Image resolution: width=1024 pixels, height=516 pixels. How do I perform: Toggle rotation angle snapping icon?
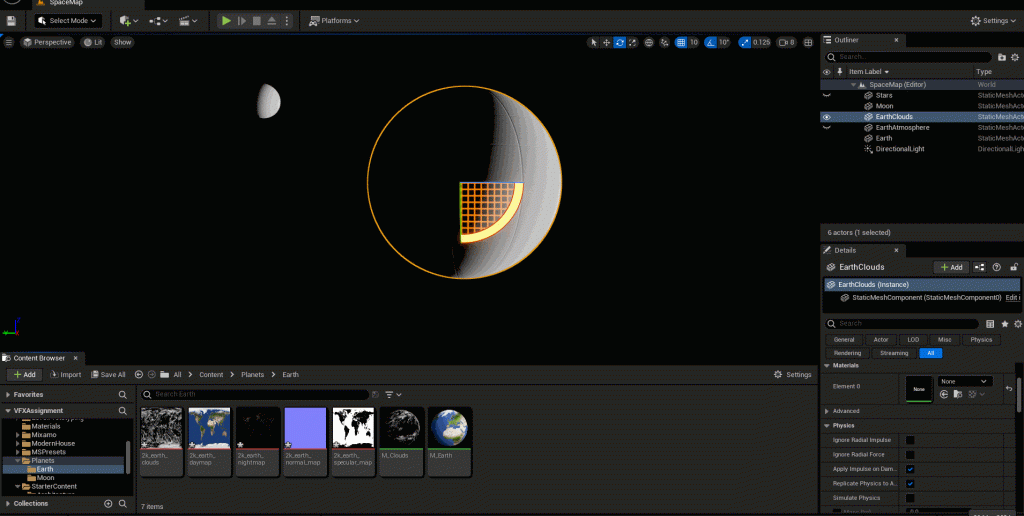tap(711, 42)
